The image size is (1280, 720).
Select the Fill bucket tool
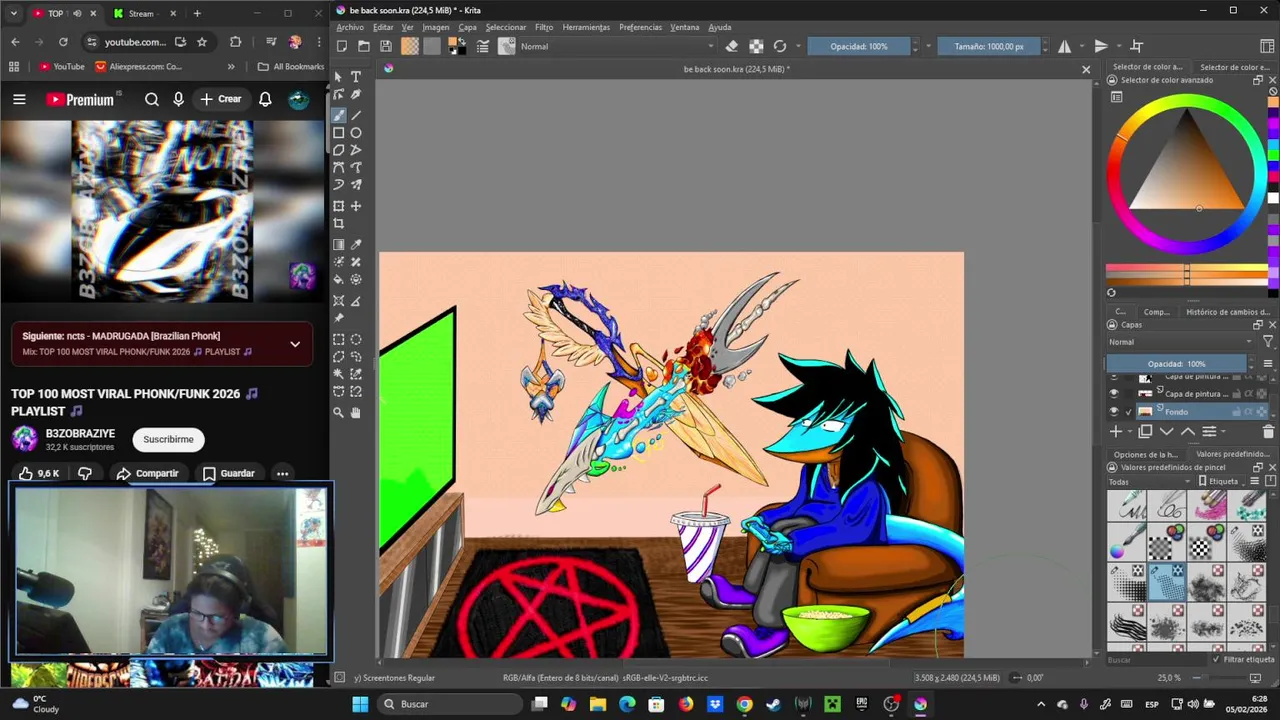click(339, 280)
